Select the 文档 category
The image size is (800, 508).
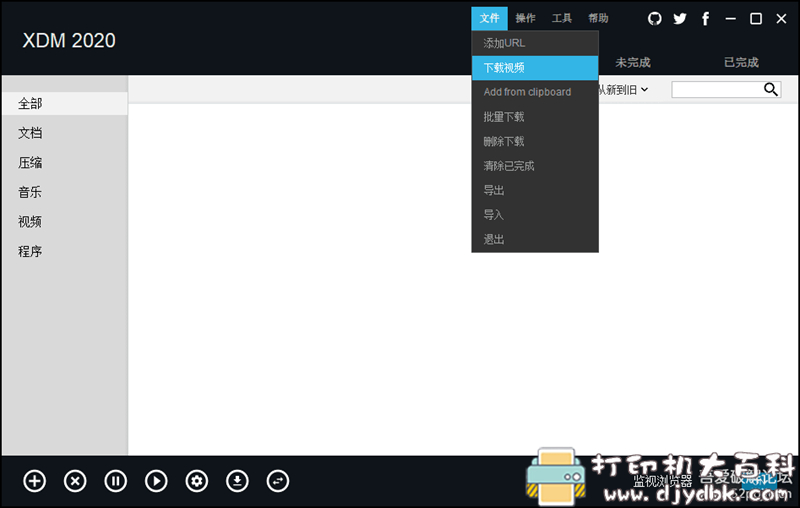point(64,133)
